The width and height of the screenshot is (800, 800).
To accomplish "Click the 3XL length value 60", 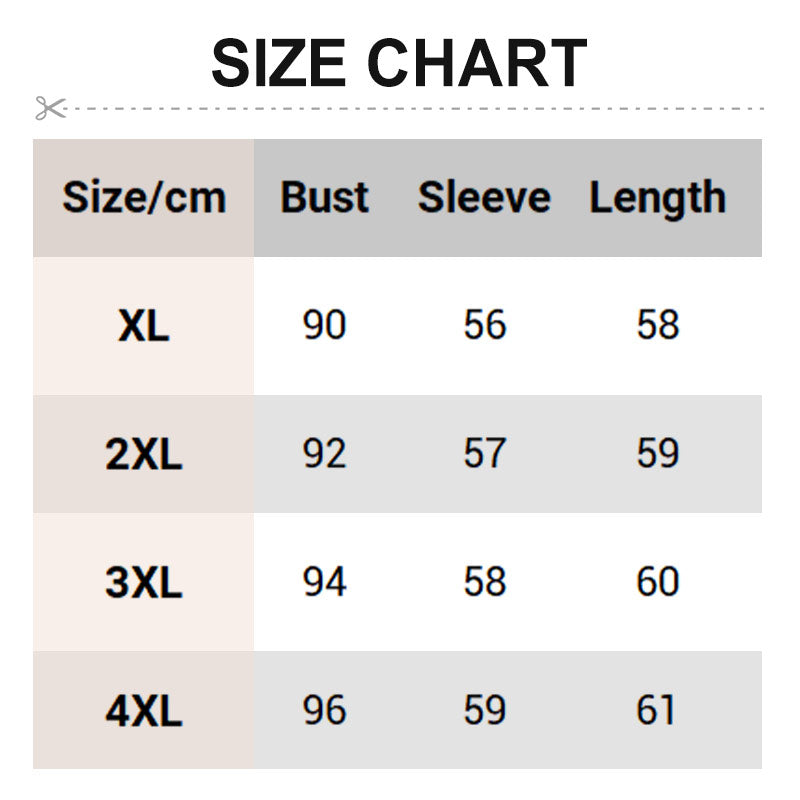I will [x=658, y=582].
